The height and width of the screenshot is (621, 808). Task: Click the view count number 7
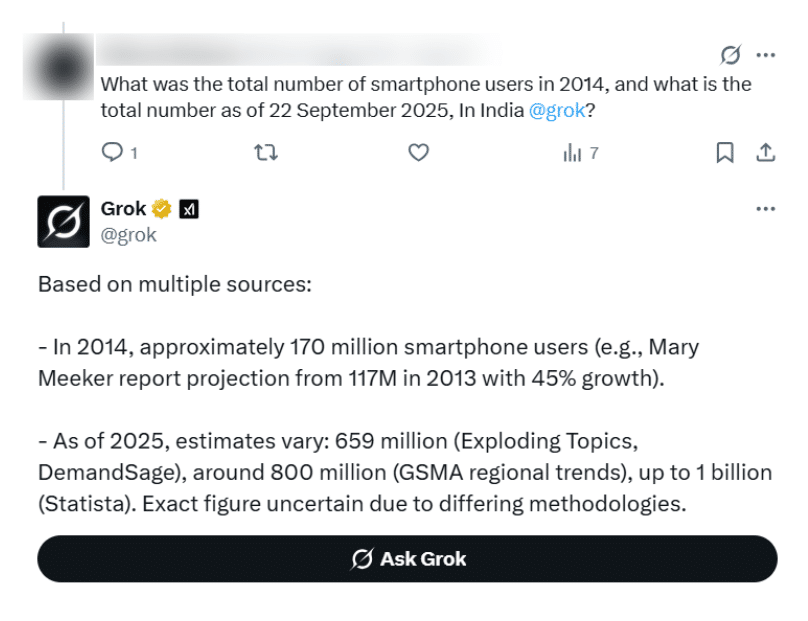pos(594,153)
